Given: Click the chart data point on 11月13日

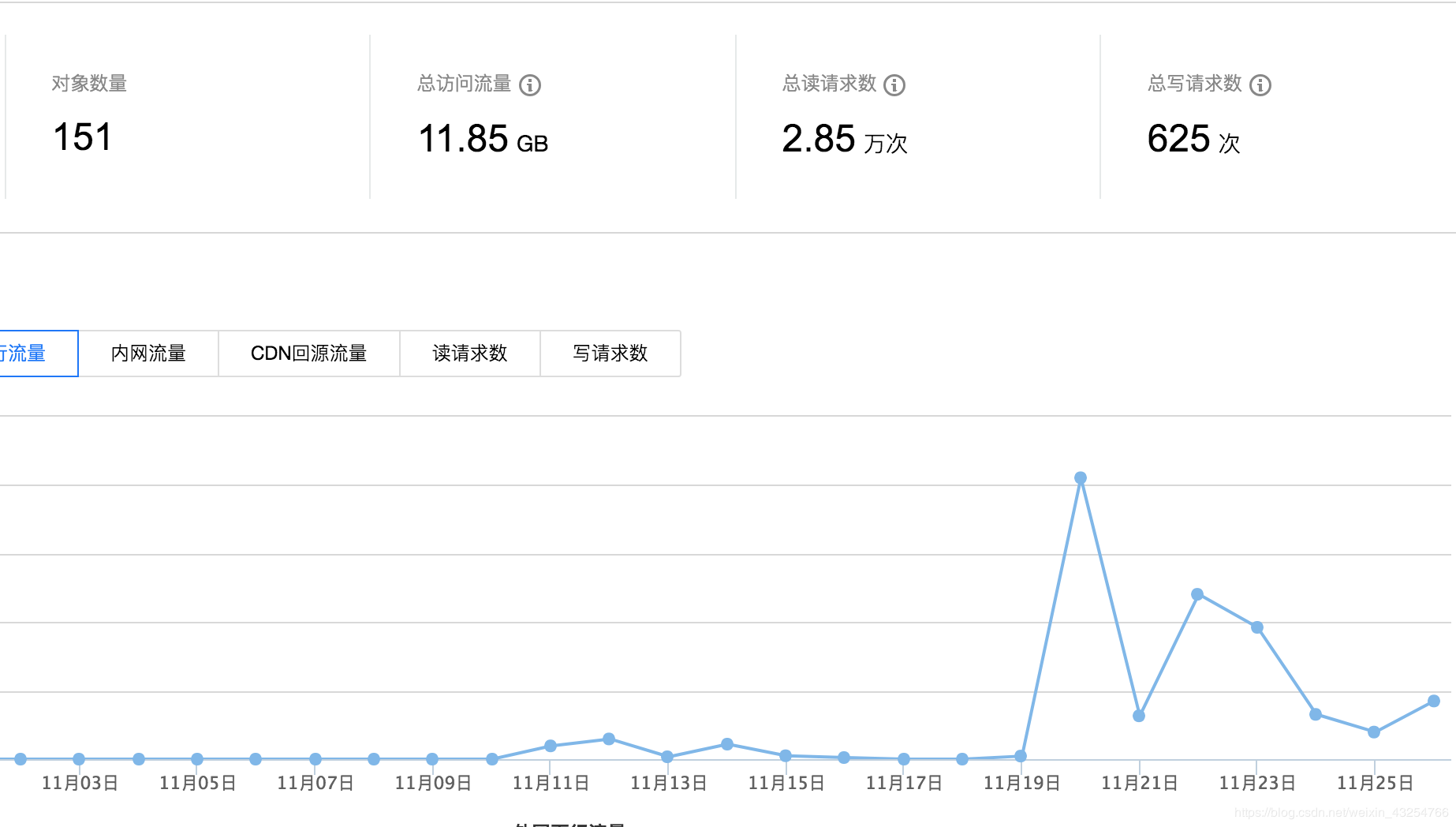Looking at the screenshot, I should [x=667, y=757].
